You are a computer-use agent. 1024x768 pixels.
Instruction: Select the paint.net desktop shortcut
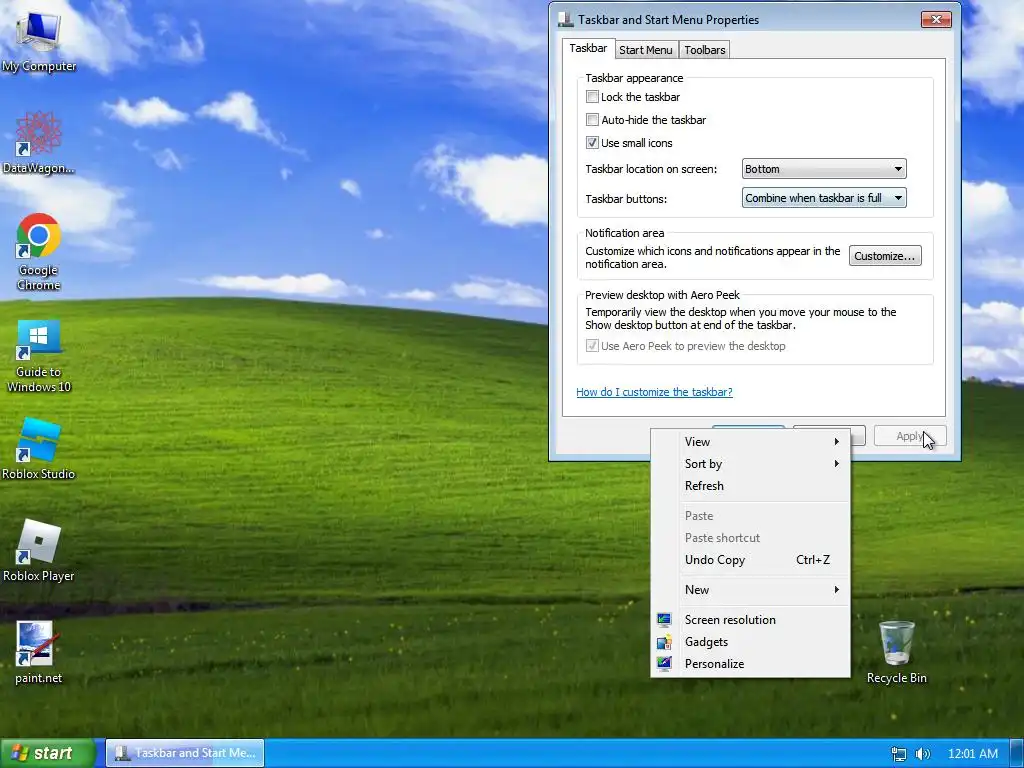(39, 652)
